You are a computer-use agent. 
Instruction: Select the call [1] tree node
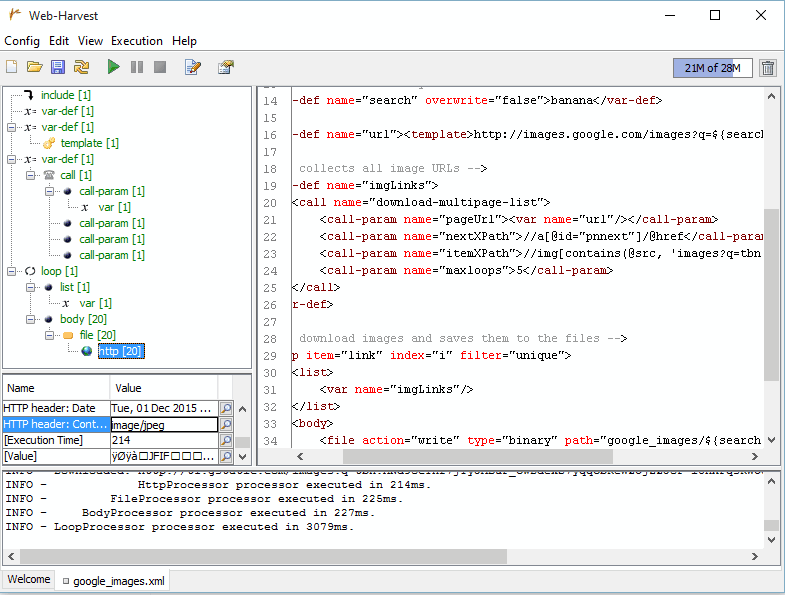76,175
